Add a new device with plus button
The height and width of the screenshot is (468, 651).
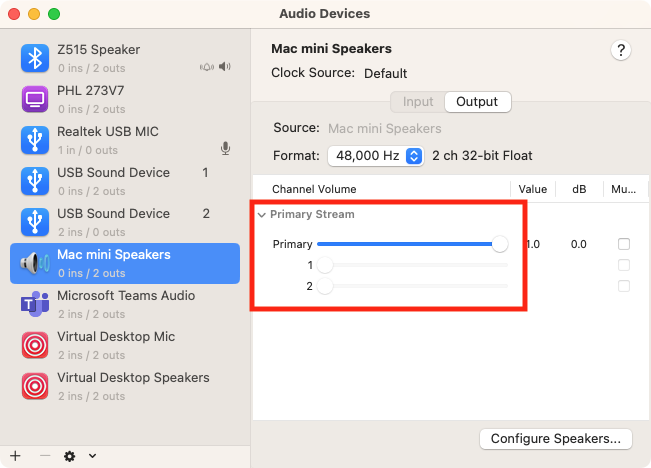pos(15,456)
